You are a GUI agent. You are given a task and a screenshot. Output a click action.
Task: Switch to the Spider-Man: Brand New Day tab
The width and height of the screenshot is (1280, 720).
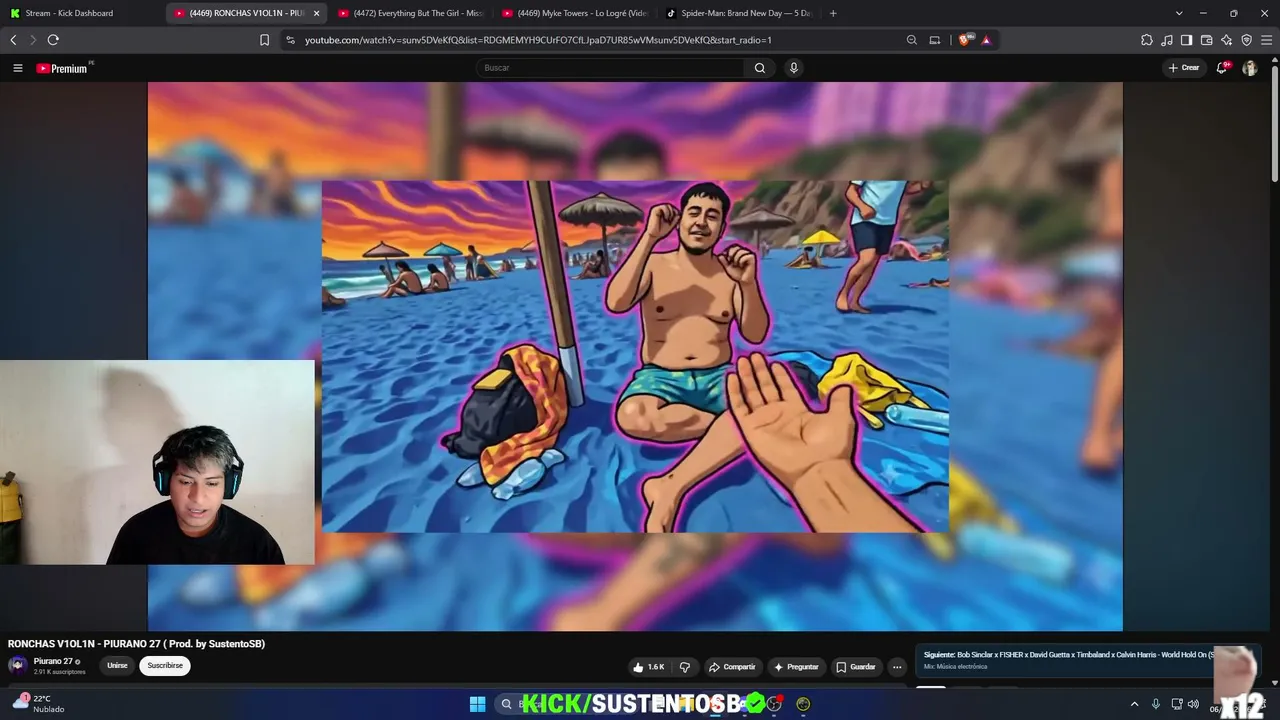pyautogui.click(x=738, y=13)
